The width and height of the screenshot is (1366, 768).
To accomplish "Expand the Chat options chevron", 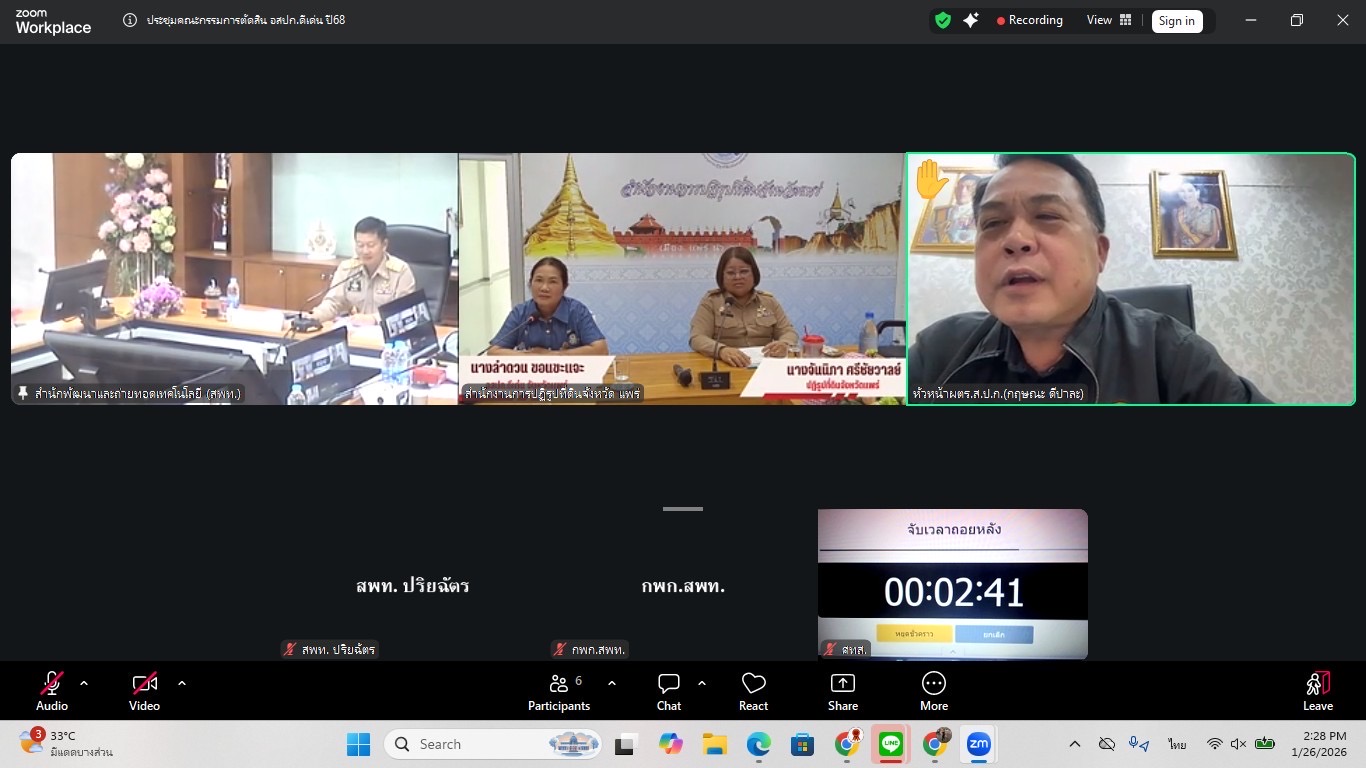I will [x=701, y=683].
